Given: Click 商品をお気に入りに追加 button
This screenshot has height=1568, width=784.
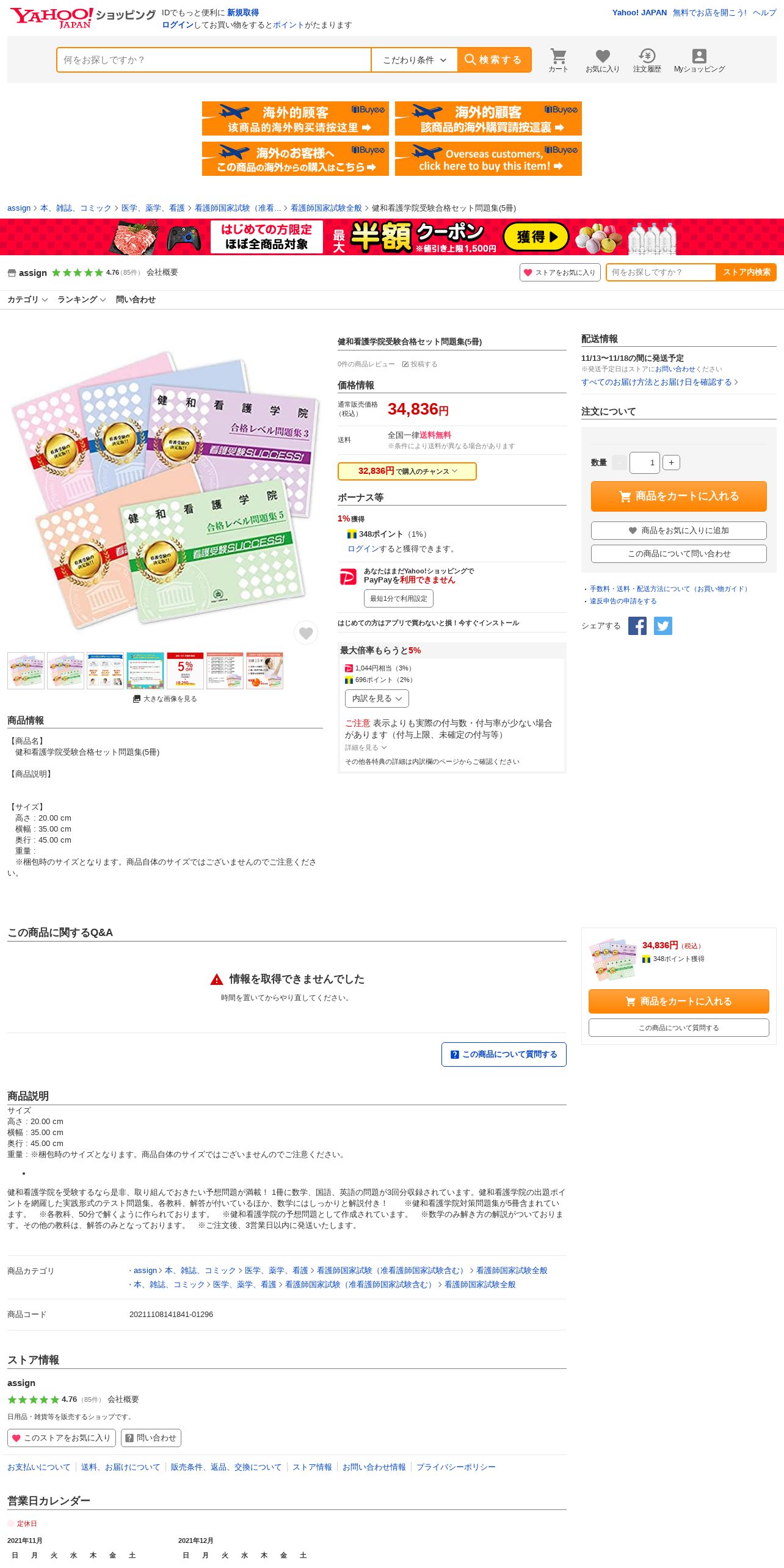Looking at the screenshot, I should [678, 531].
